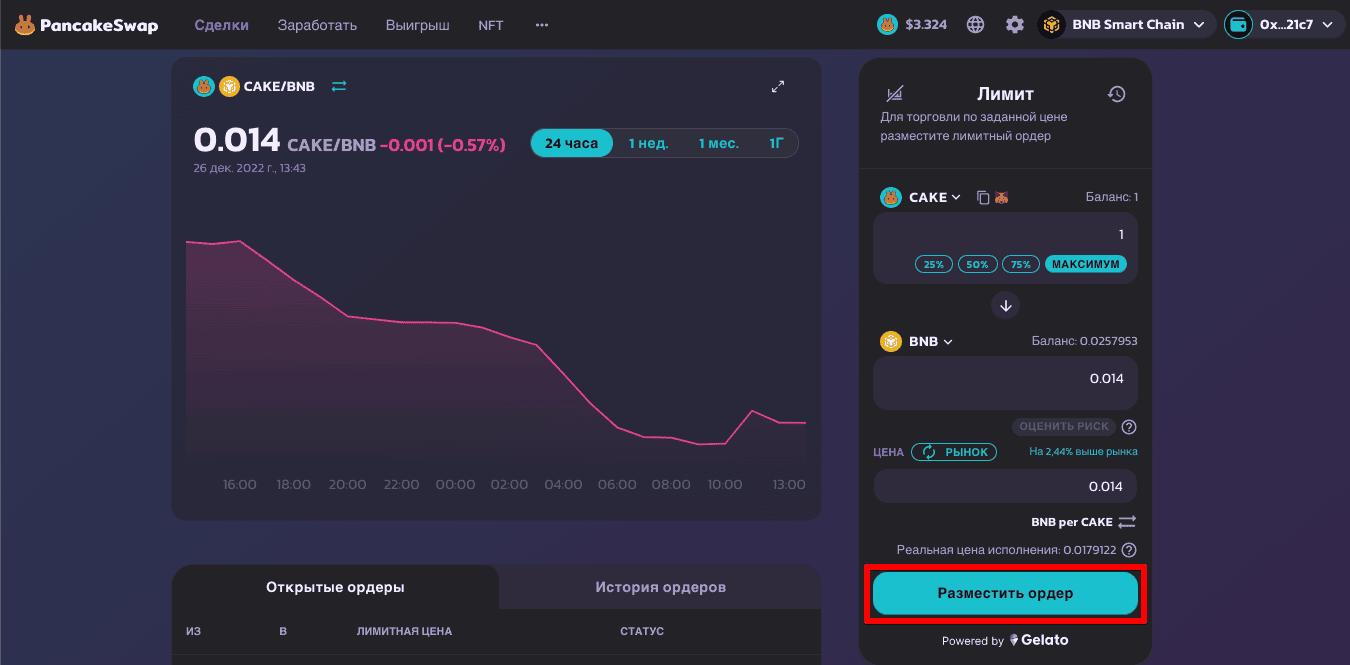Click Разместить ордер button
The image size is (1350, 665).
coord(1005,593)
